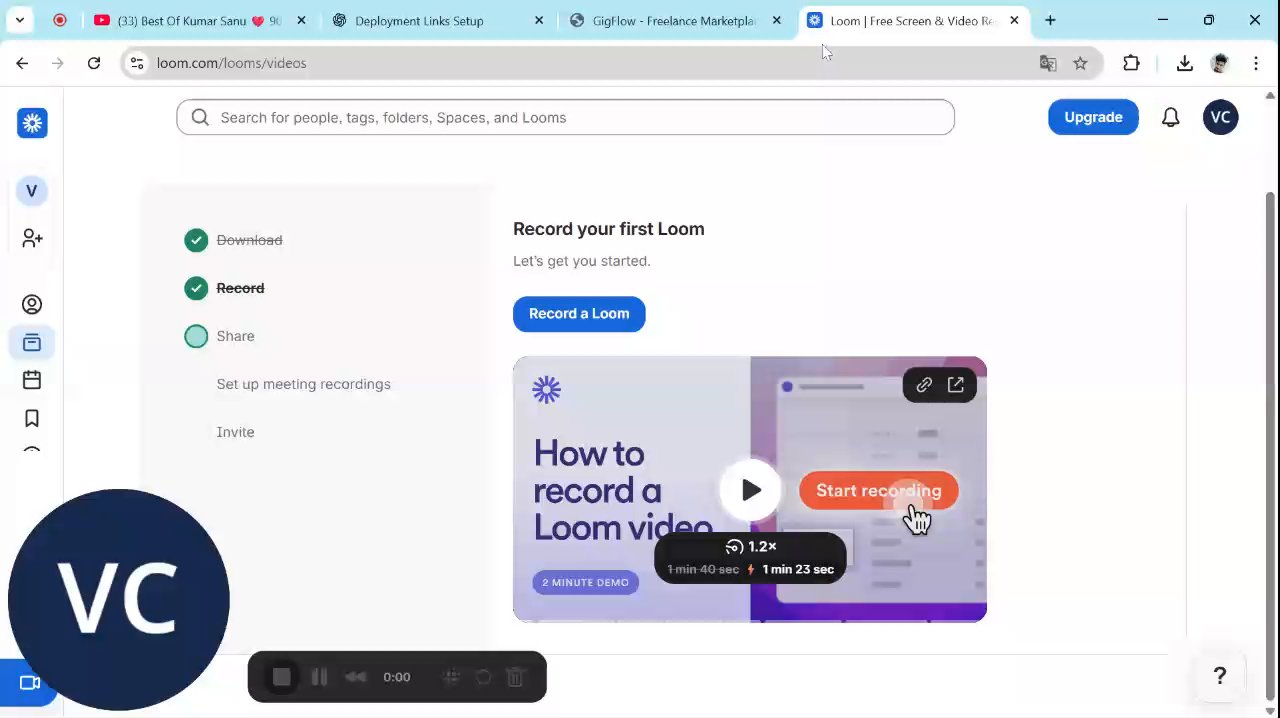Click the browser reload button
The width and height of the screenshot is (1280, 718).
pos(94,63)
